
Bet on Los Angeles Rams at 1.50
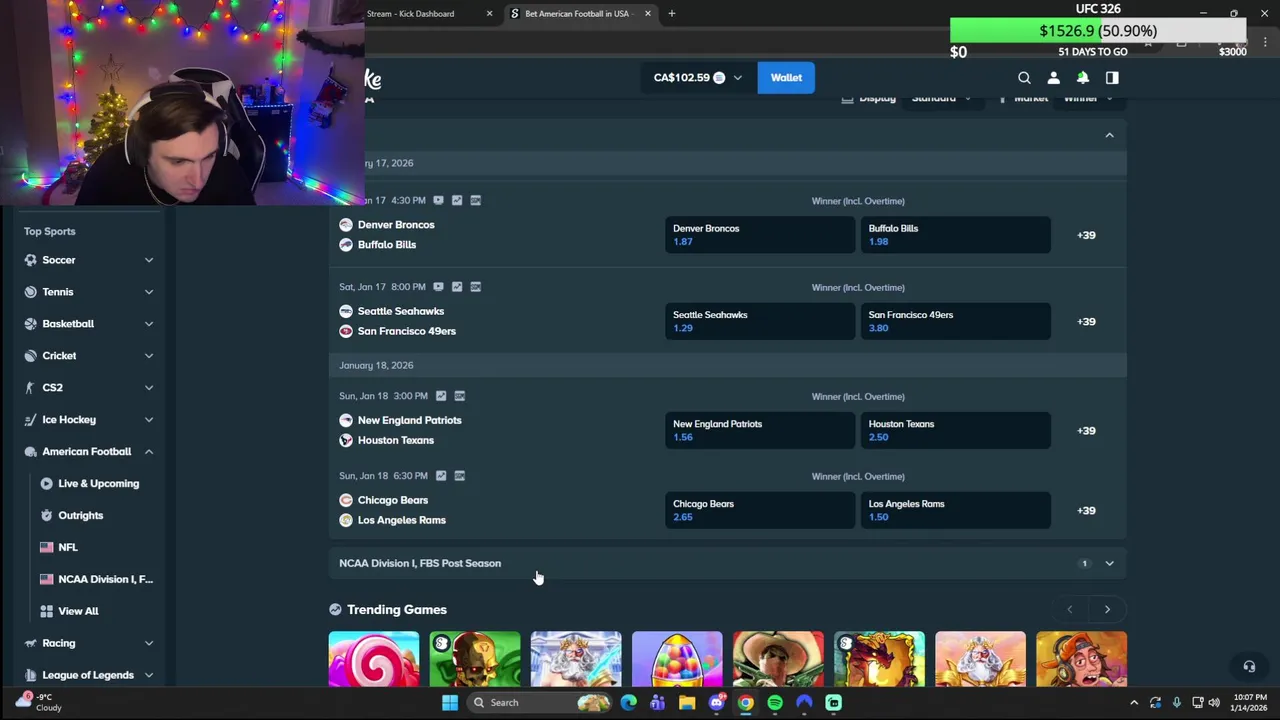point(955,510)
